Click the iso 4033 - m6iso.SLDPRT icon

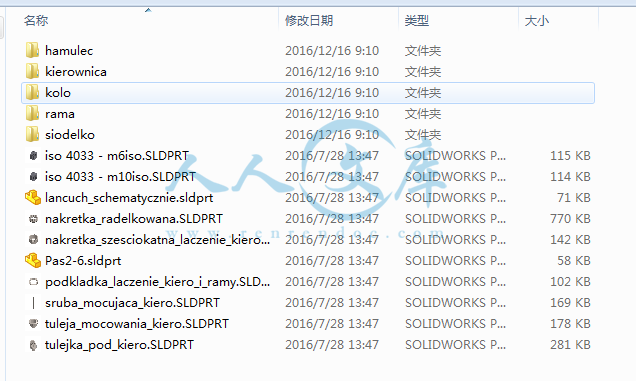(33, 155)
